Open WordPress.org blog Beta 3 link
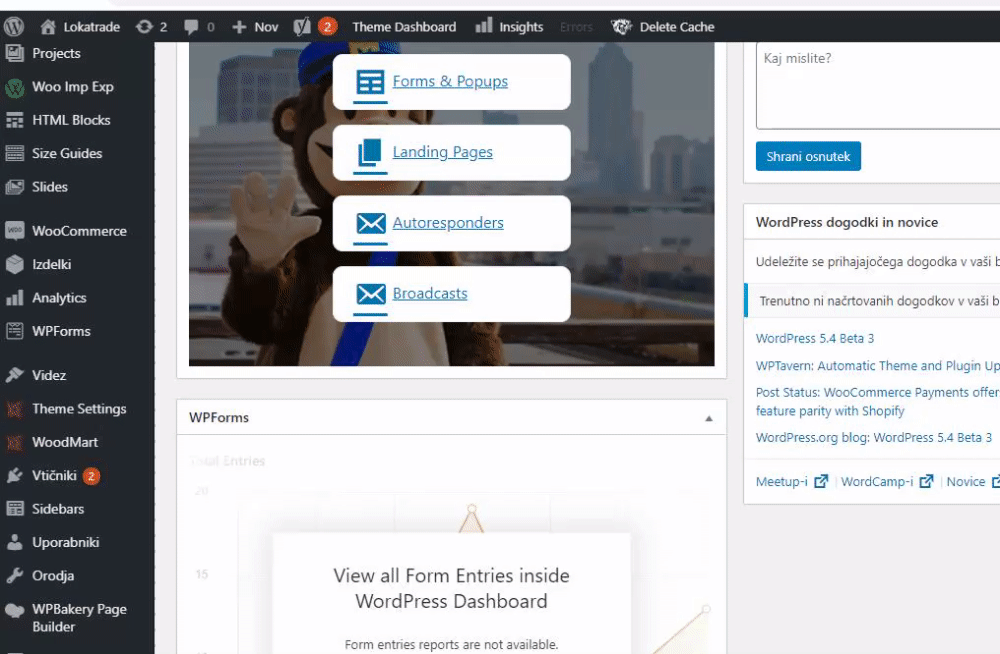The image size is (1000, 654). [x=874, y=438]
